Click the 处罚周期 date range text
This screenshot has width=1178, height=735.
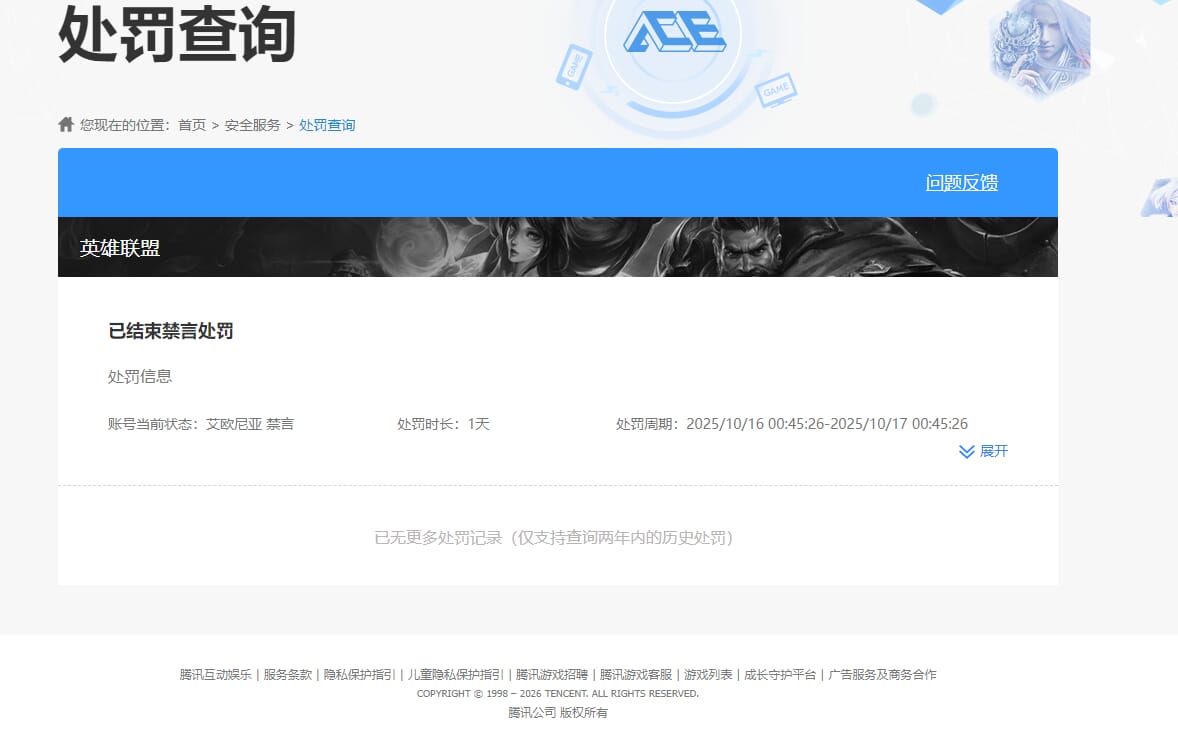792,424
